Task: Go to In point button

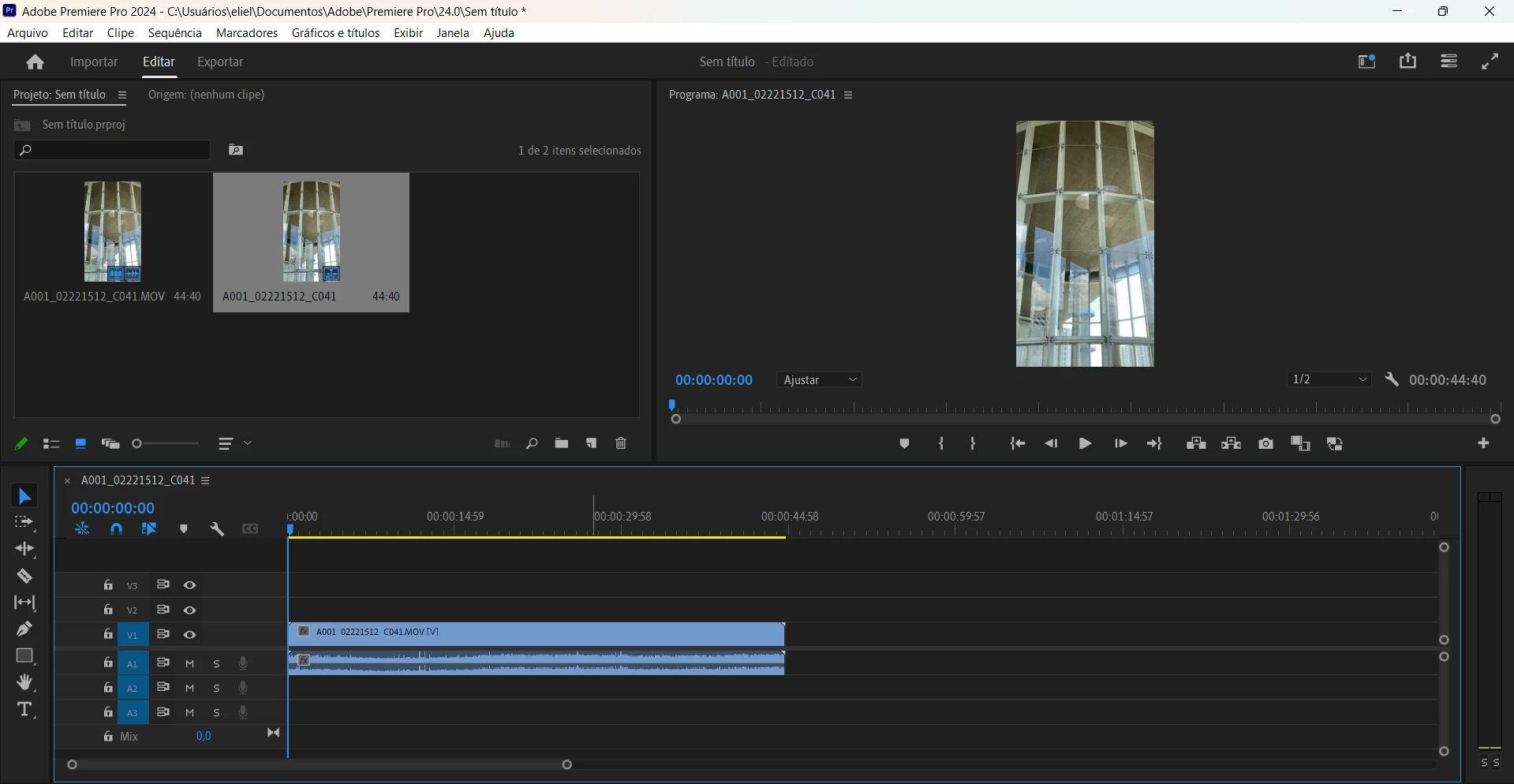Action: pos(1018,444)
